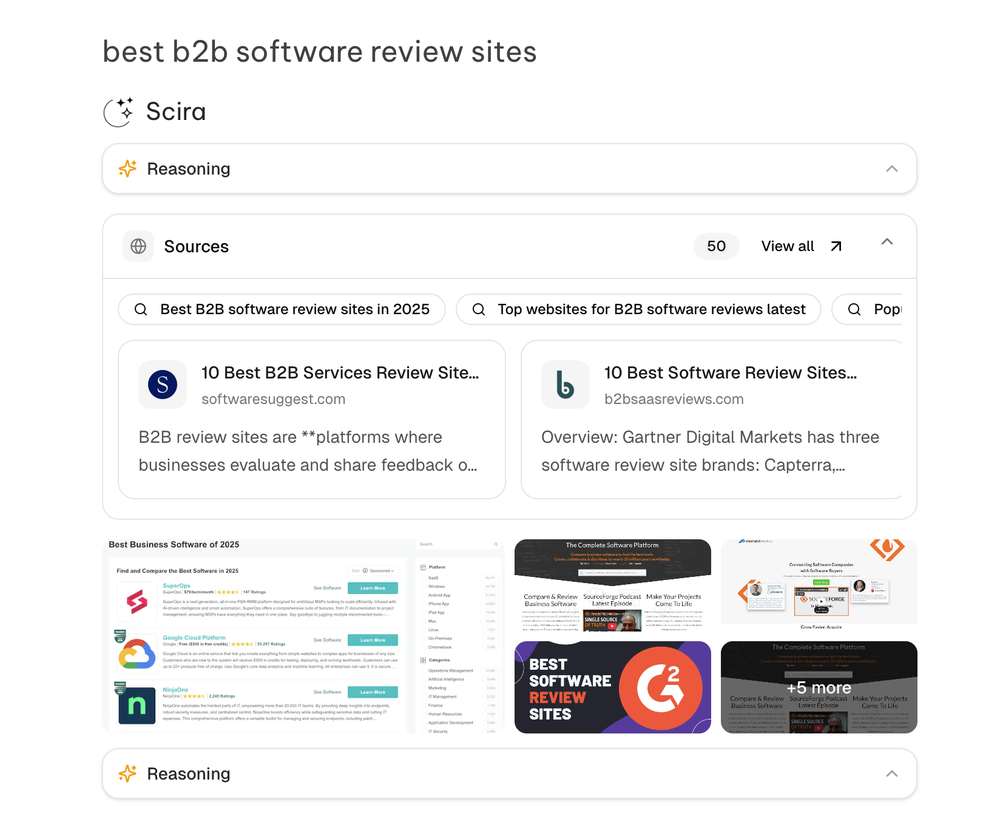The width and height of the screenshot is (1000, 814).
Task: Click '10 Best Software Review Sites...' title
Action: point(730,373)
